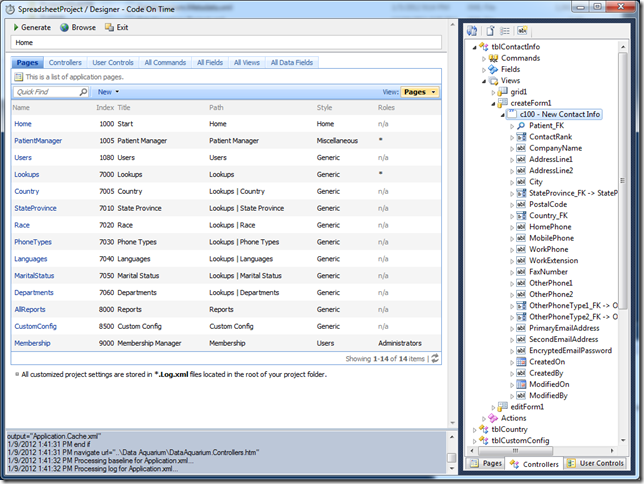Click the Browse globe icon
Image resolution: width=644 pixels, height=484 pixels.
tap(64, 28)
